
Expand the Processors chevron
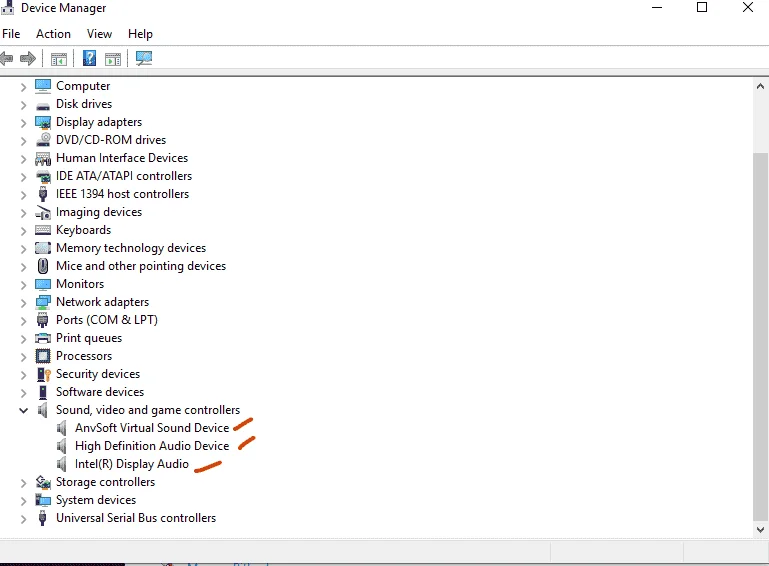[x=23, y=357]
